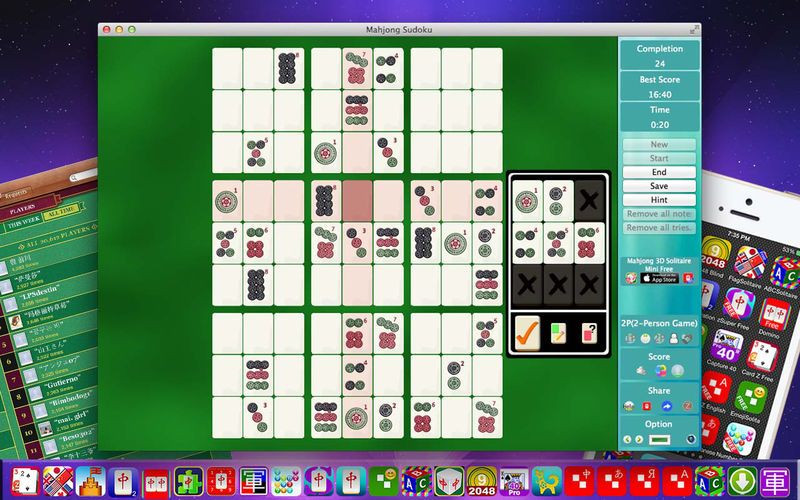Pick the 5-dot tile in the tile picker
This screenshot has height=500, width=800.
point(558,243)
